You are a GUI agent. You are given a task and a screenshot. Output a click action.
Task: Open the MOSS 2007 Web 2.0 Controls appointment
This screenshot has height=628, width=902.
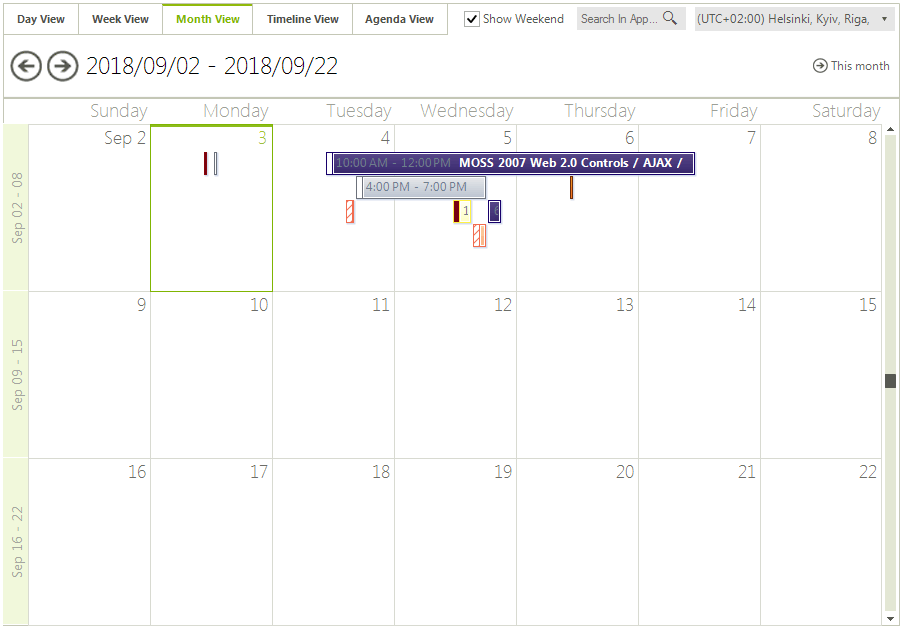pos(510,162)
